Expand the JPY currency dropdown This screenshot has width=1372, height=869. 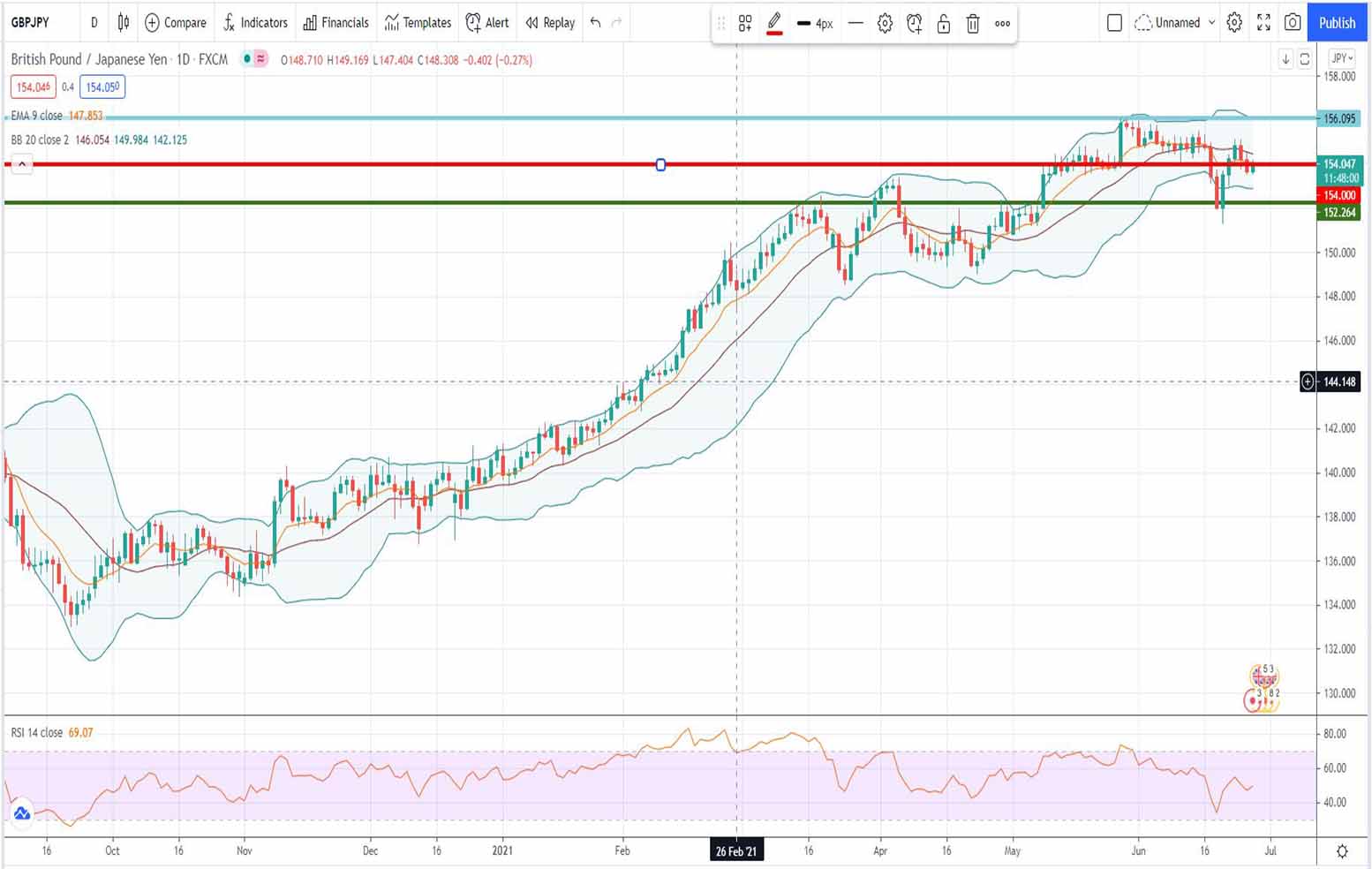point(1341,58)
